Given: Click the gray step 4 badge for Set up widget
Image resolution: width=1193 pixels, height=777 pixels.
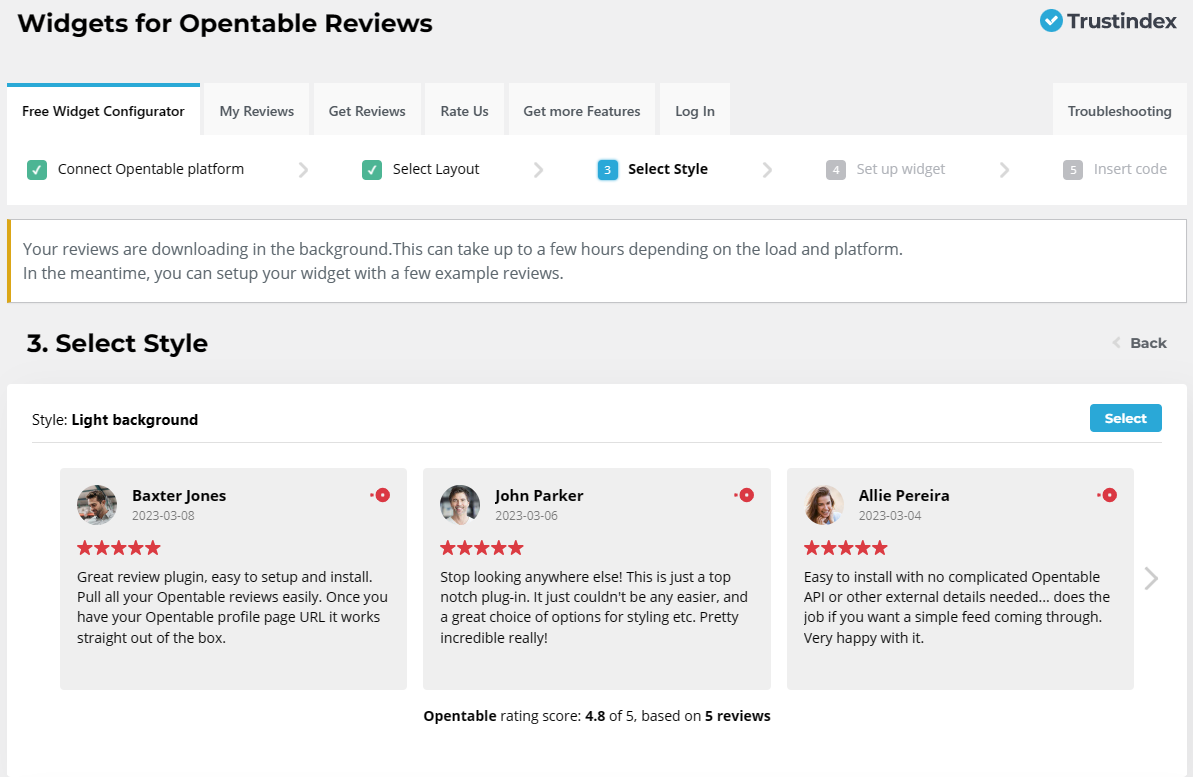Looking at the screenshot, I should pos(836,170).
